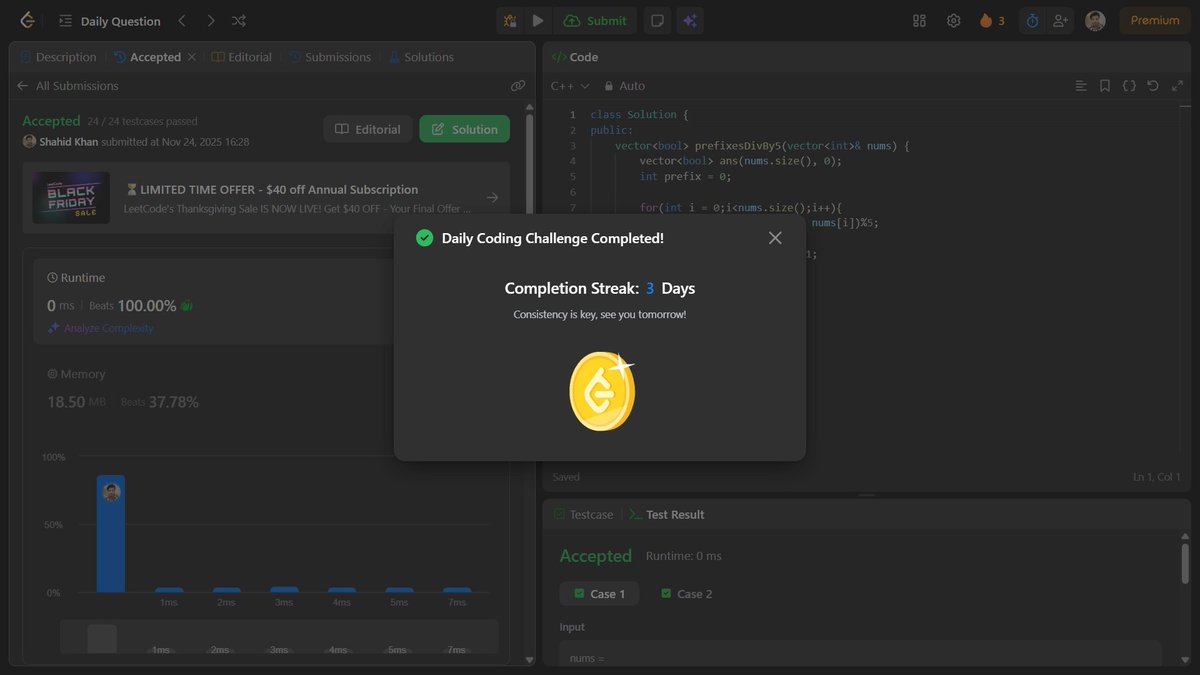Open the notes sticky icon
Screen dimensions: 1200x675
[657, 21]
